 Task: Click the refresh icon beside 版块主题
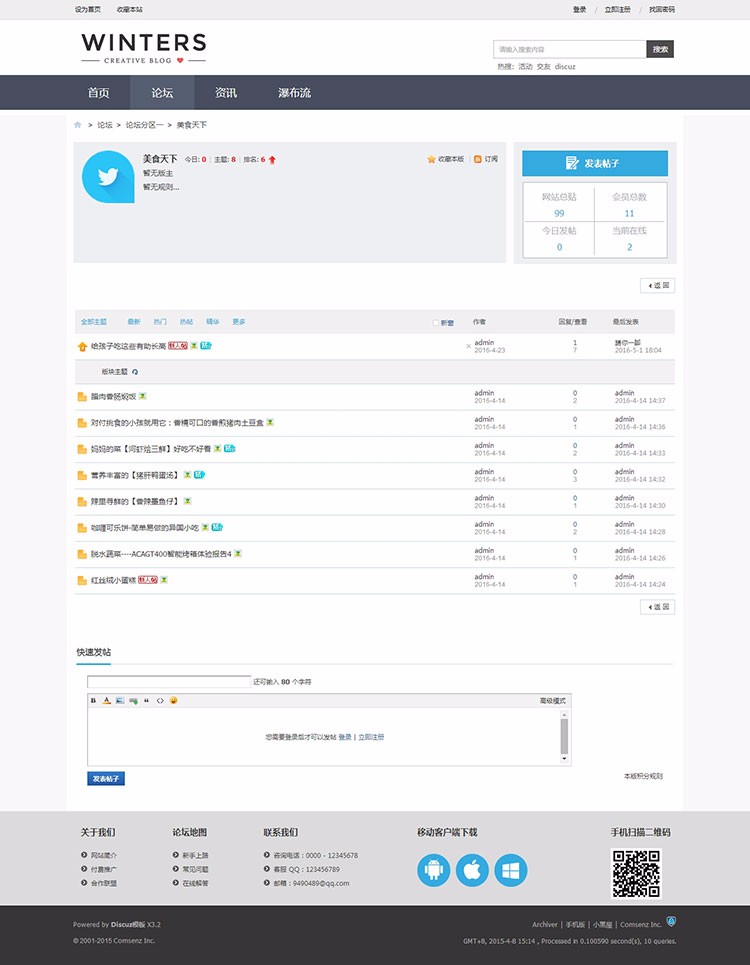coord(135,372)
